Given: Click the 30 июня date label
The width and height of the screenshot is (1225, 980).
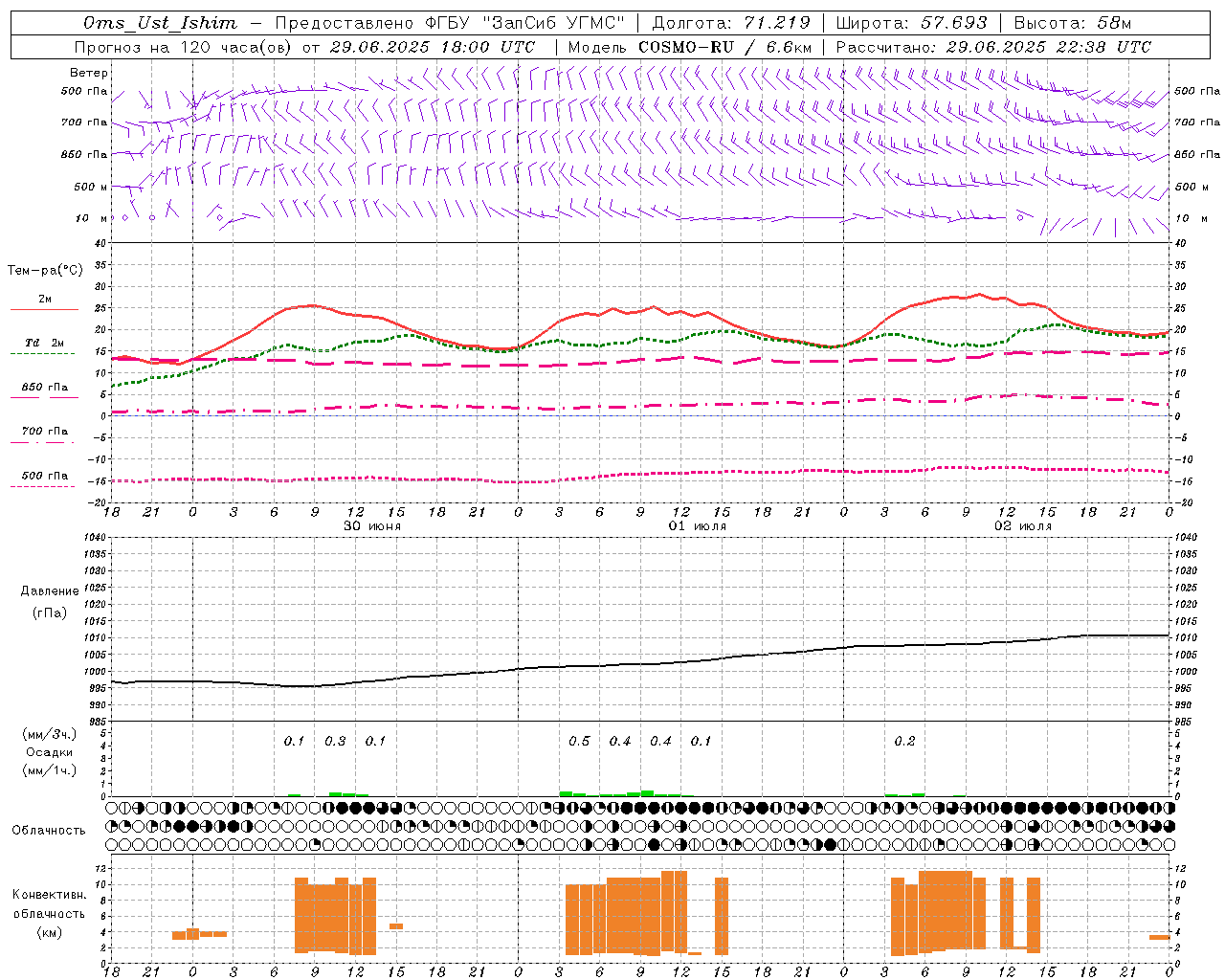Looking at the screenshot, I should tap(372, 526).
